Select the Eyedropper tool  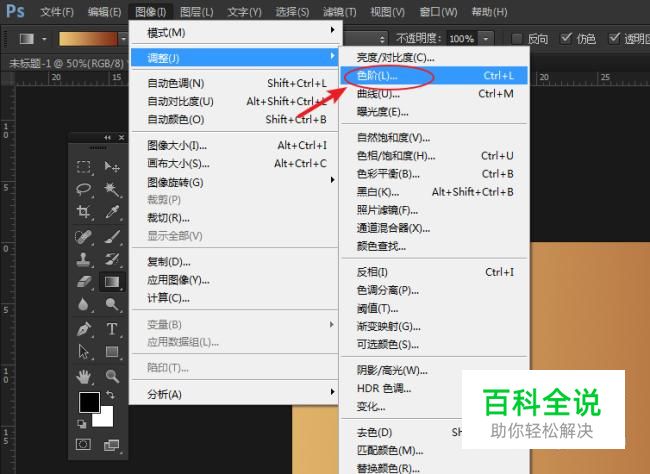pos(112,212)
